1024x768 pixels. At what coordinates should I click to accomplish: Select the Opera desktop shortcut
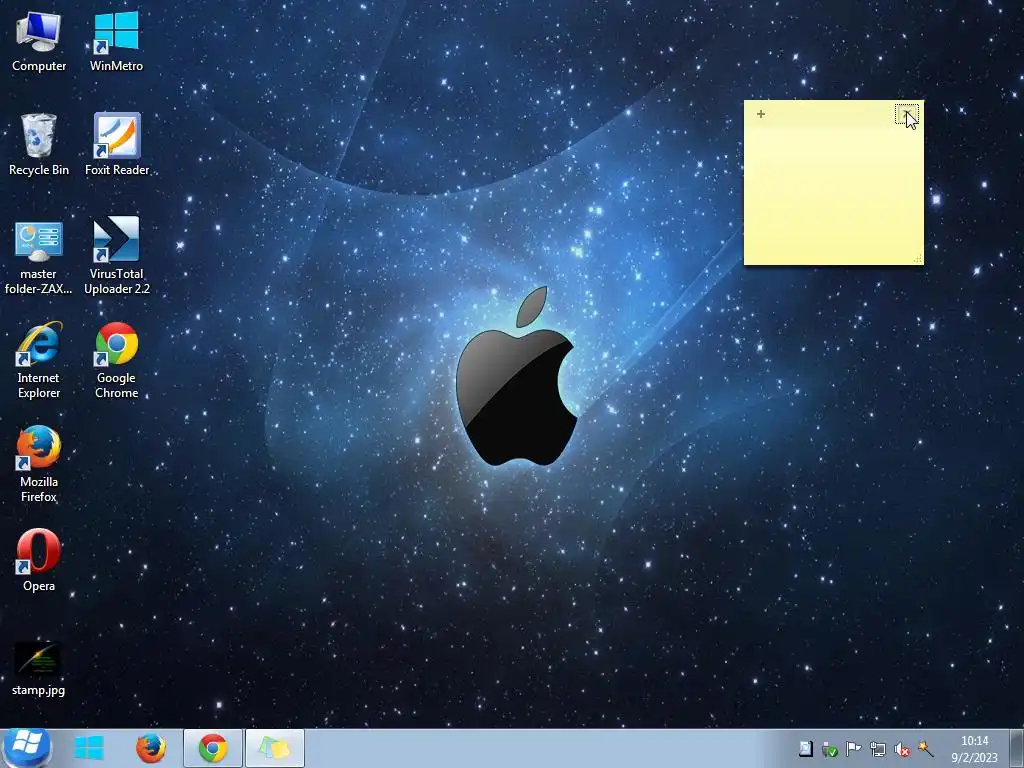coord(39,560)
